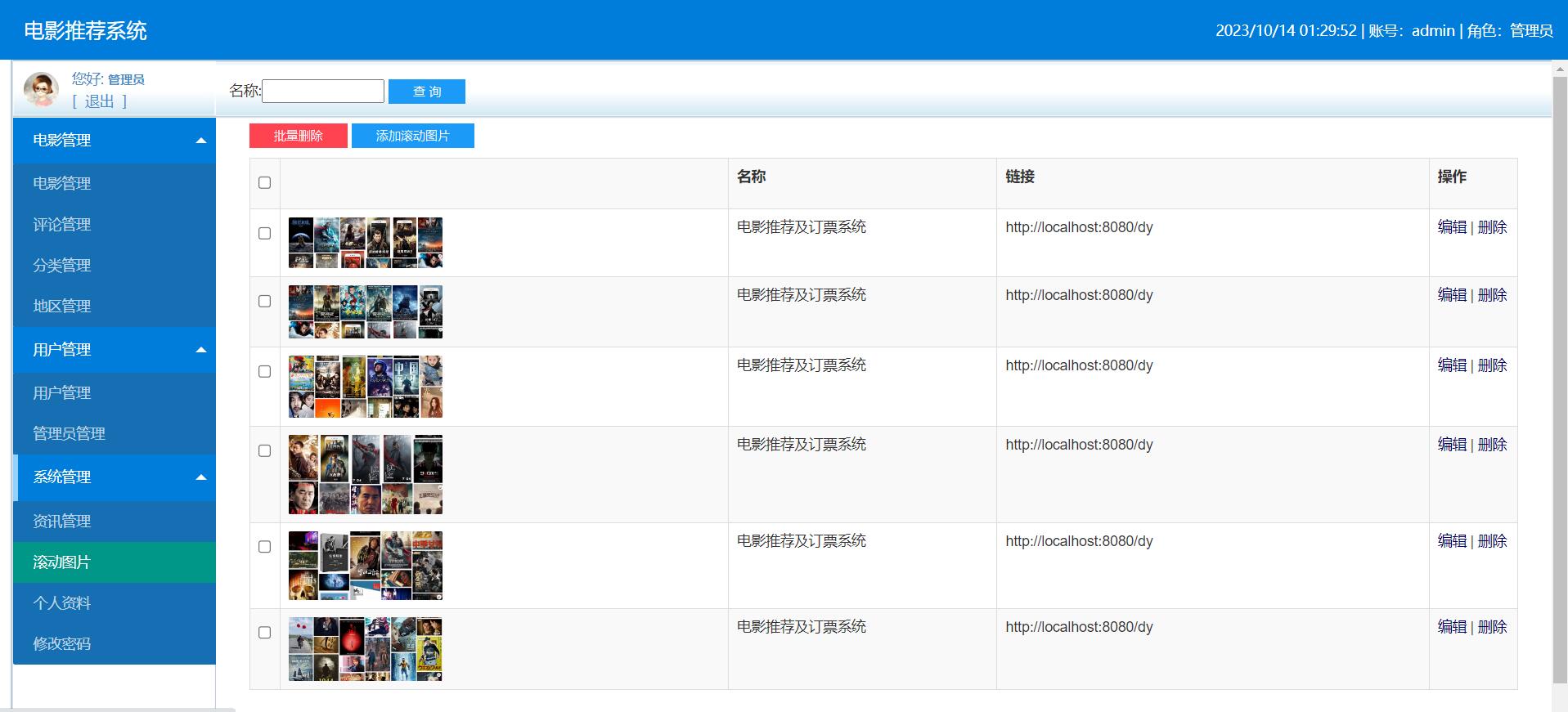Open 分类管理 in the sidebar
Screen dimensions: 1568x712
[115, 265]
